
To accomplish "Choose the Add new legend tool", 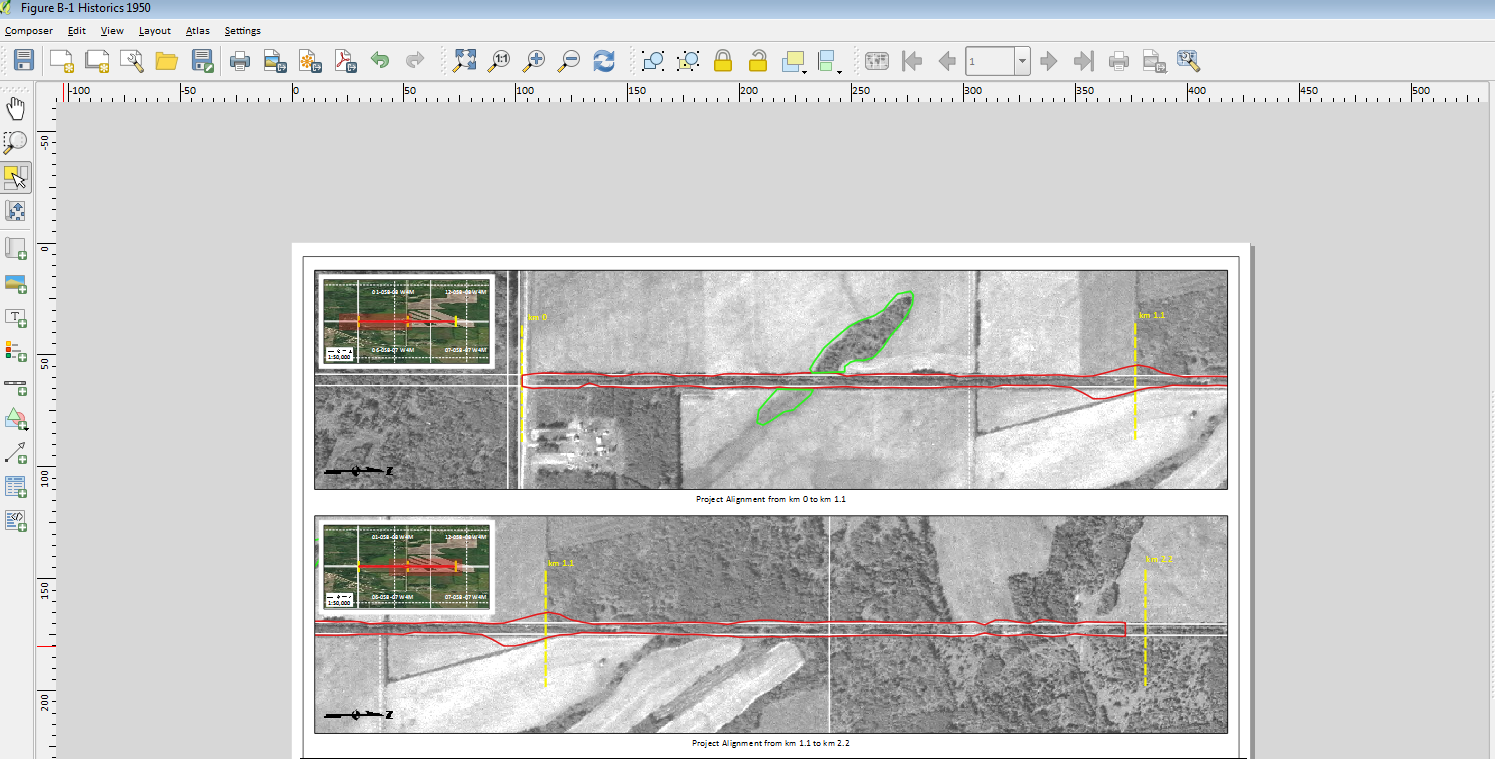I will point(16,352).
